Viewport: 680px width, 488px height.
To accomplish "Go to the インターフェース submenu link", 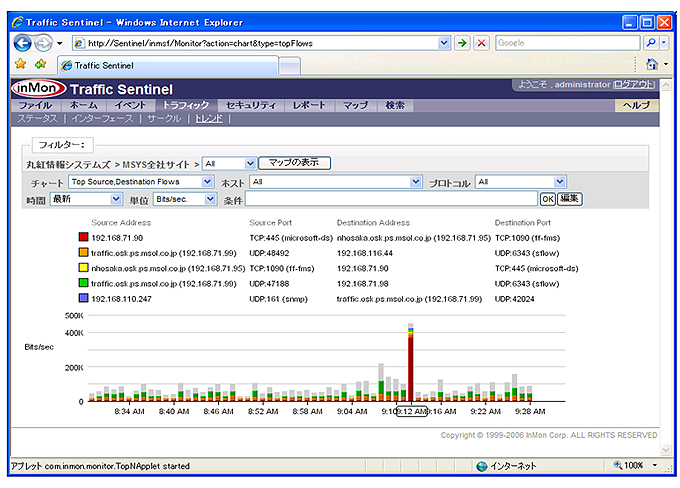I will (x=102, y=119).
